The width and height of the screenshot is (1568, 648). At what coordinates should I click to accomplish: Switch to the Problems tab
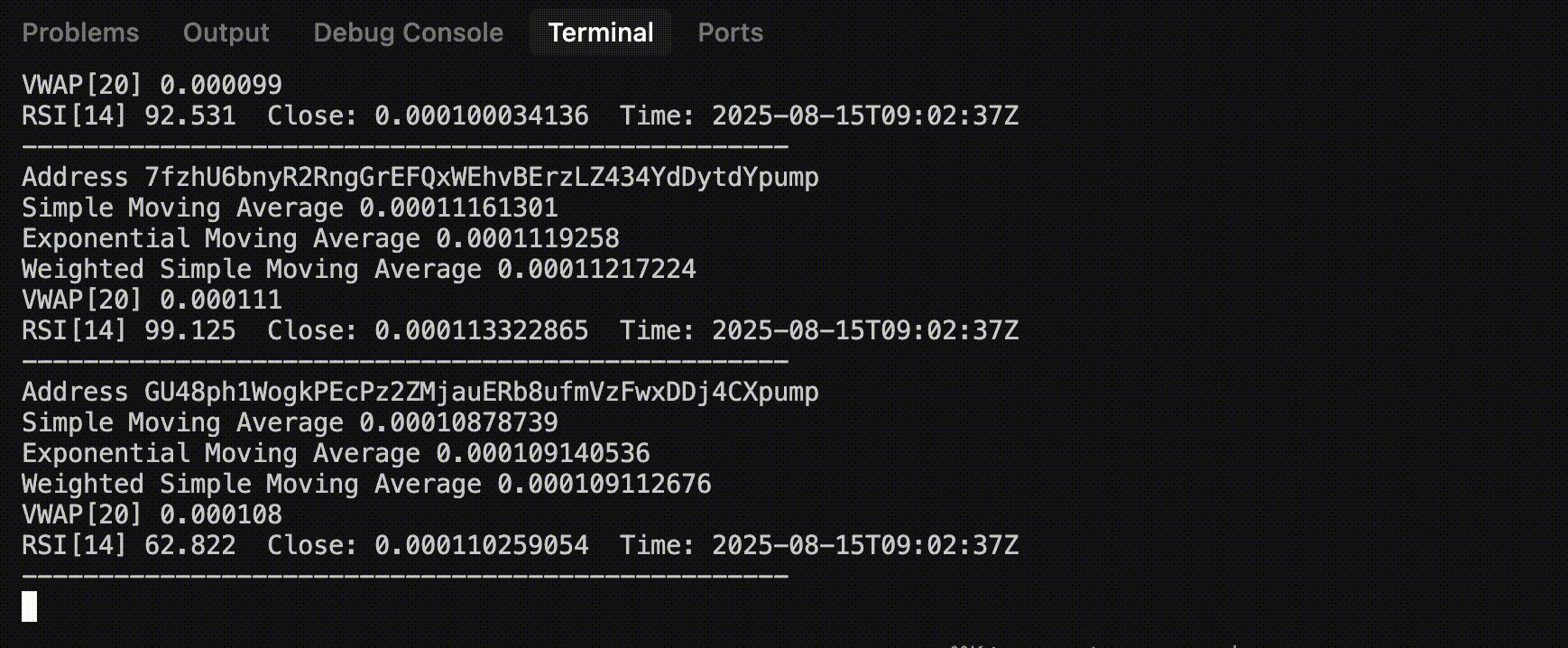80,32
